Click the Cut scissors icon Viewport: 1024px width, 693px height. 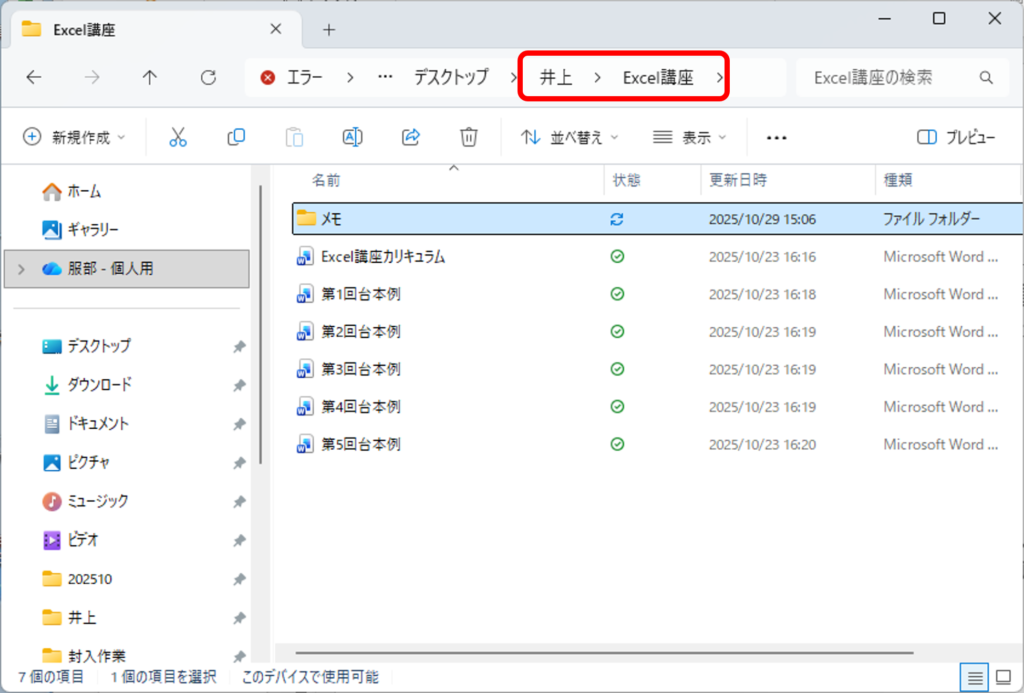(x=178, y=137)
